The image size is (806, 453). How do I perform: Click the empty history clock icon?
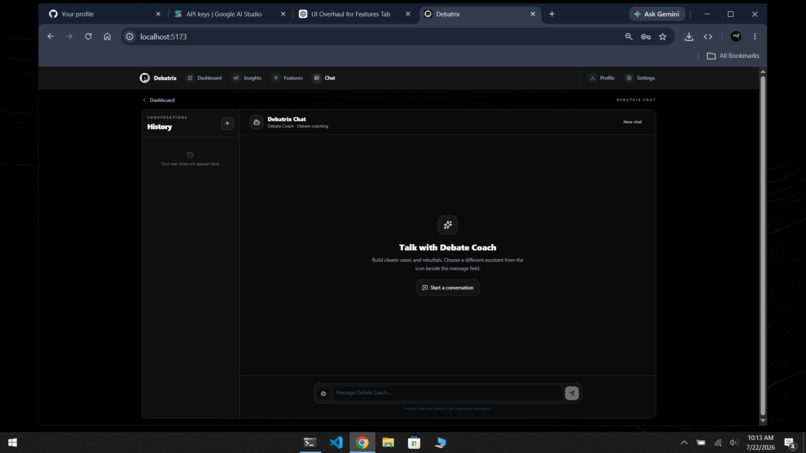click(x=190, y=155)
